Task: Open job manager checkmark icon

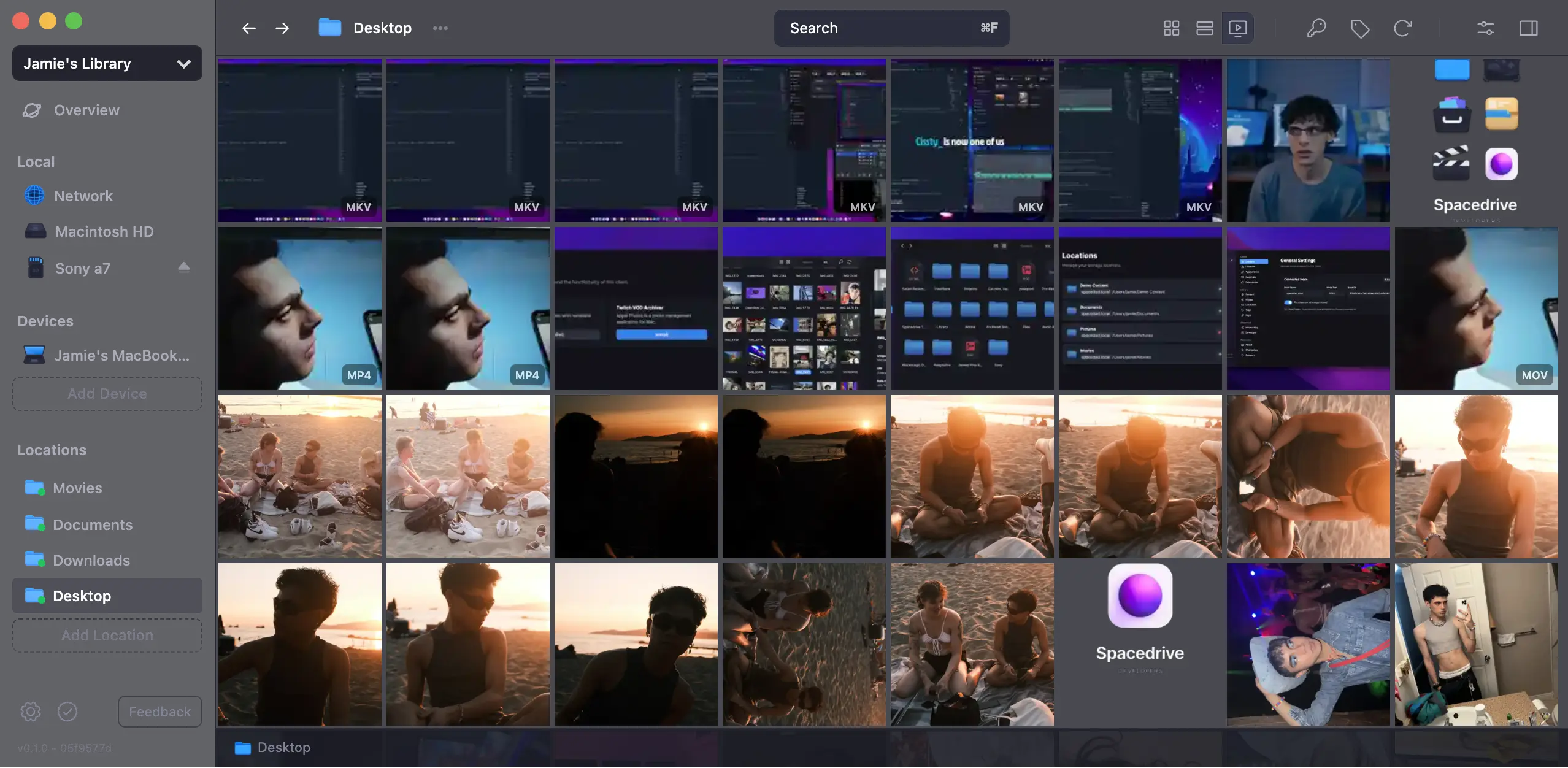Action: [67, 712]
